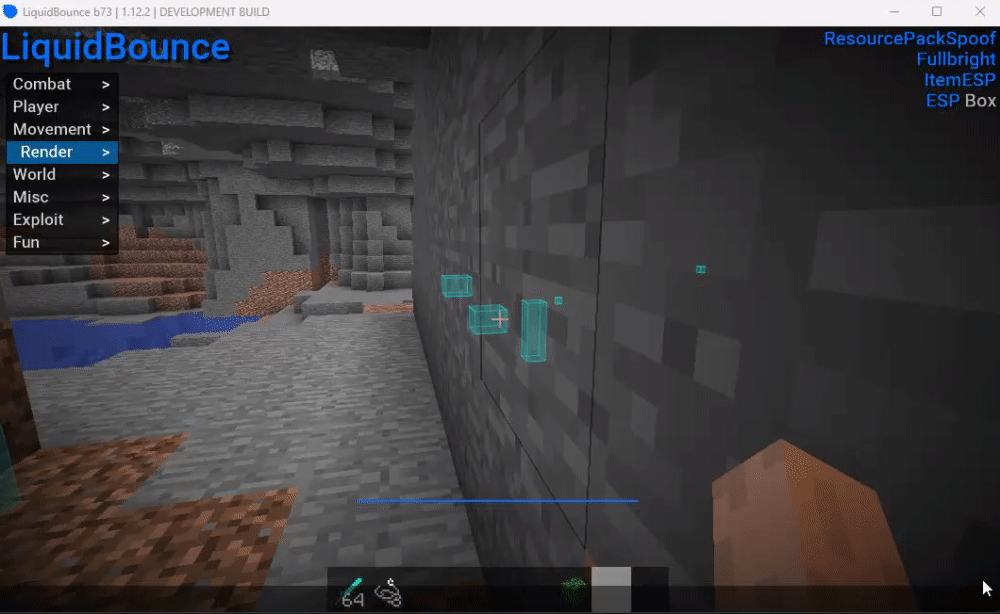The width and height of the screenshot is (1000, 614).
Task: Click ItemESP in the active modules list
Action: (960, 80)
